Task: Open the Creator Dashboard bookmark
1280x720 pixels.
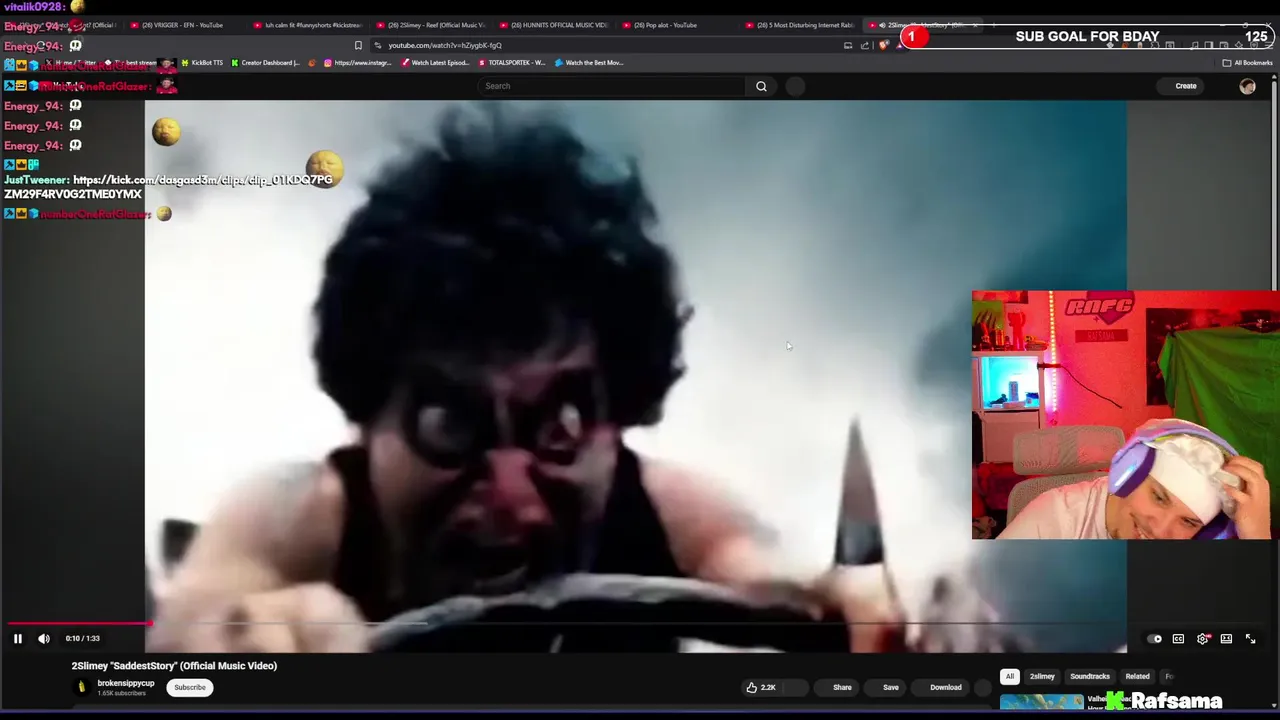Action: pos(265,63)
